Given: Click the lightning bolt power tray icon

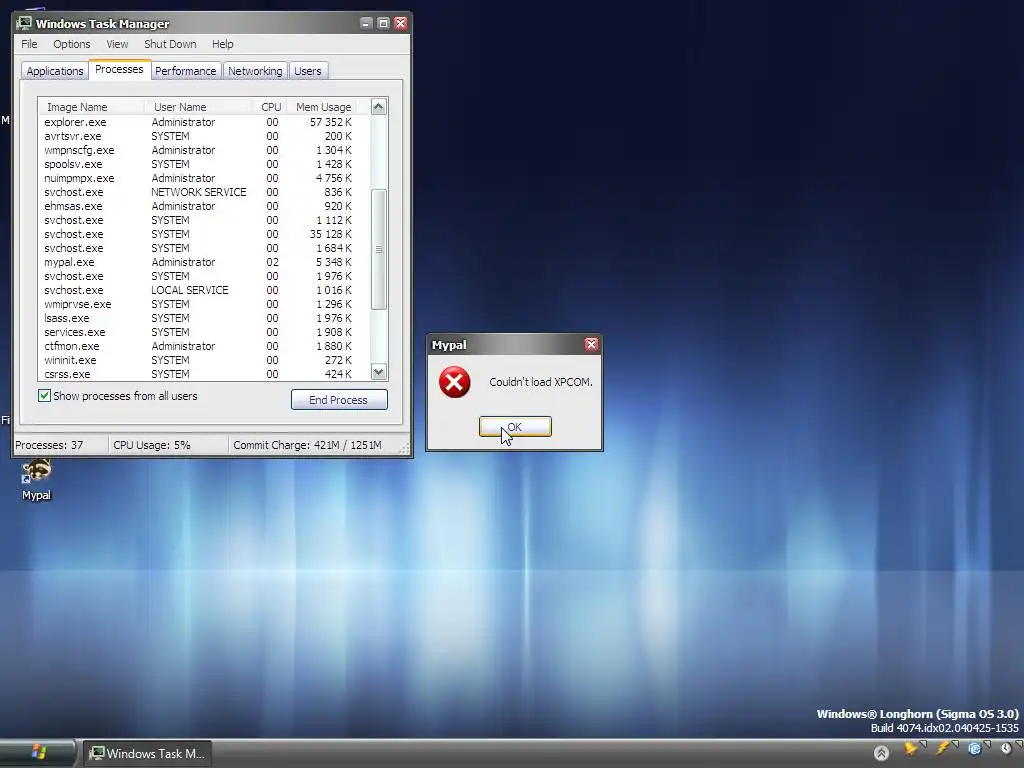Looking at the screenshot, I should [x=942, y=748].
